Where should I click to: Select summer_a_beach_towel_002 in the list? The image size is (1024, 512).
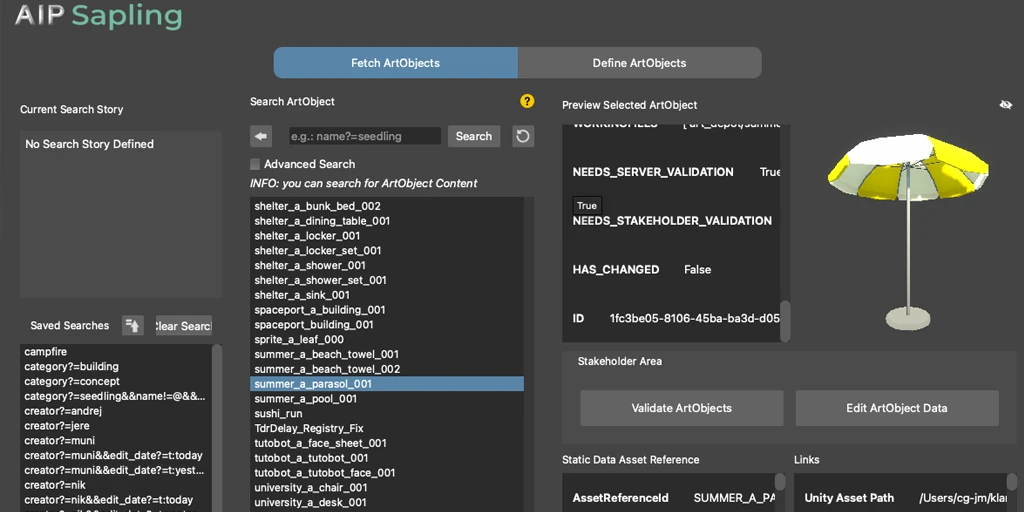pos(387,369)
